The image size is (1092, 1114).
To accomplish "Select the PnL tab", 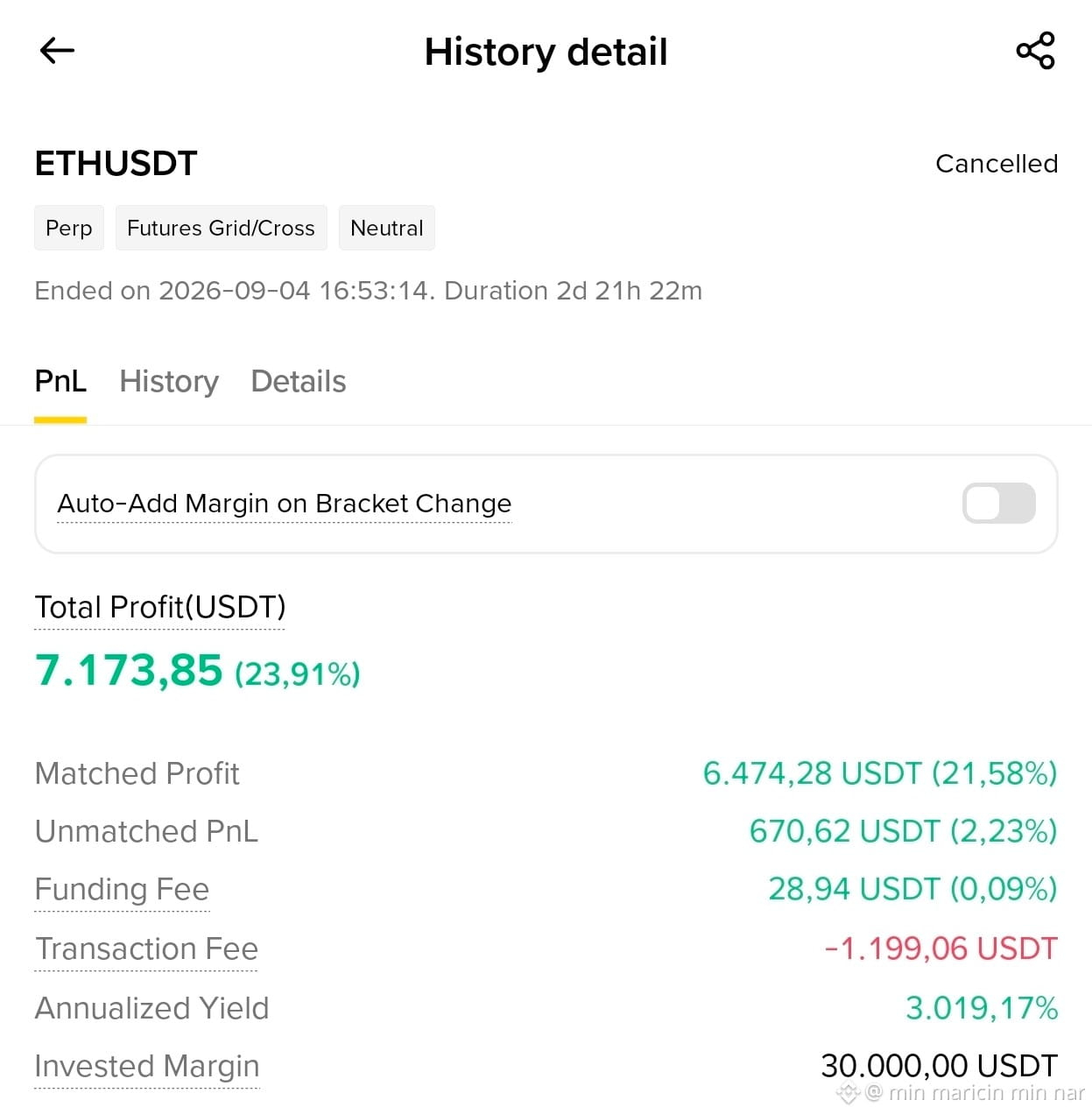I will [x=60, y=382].
